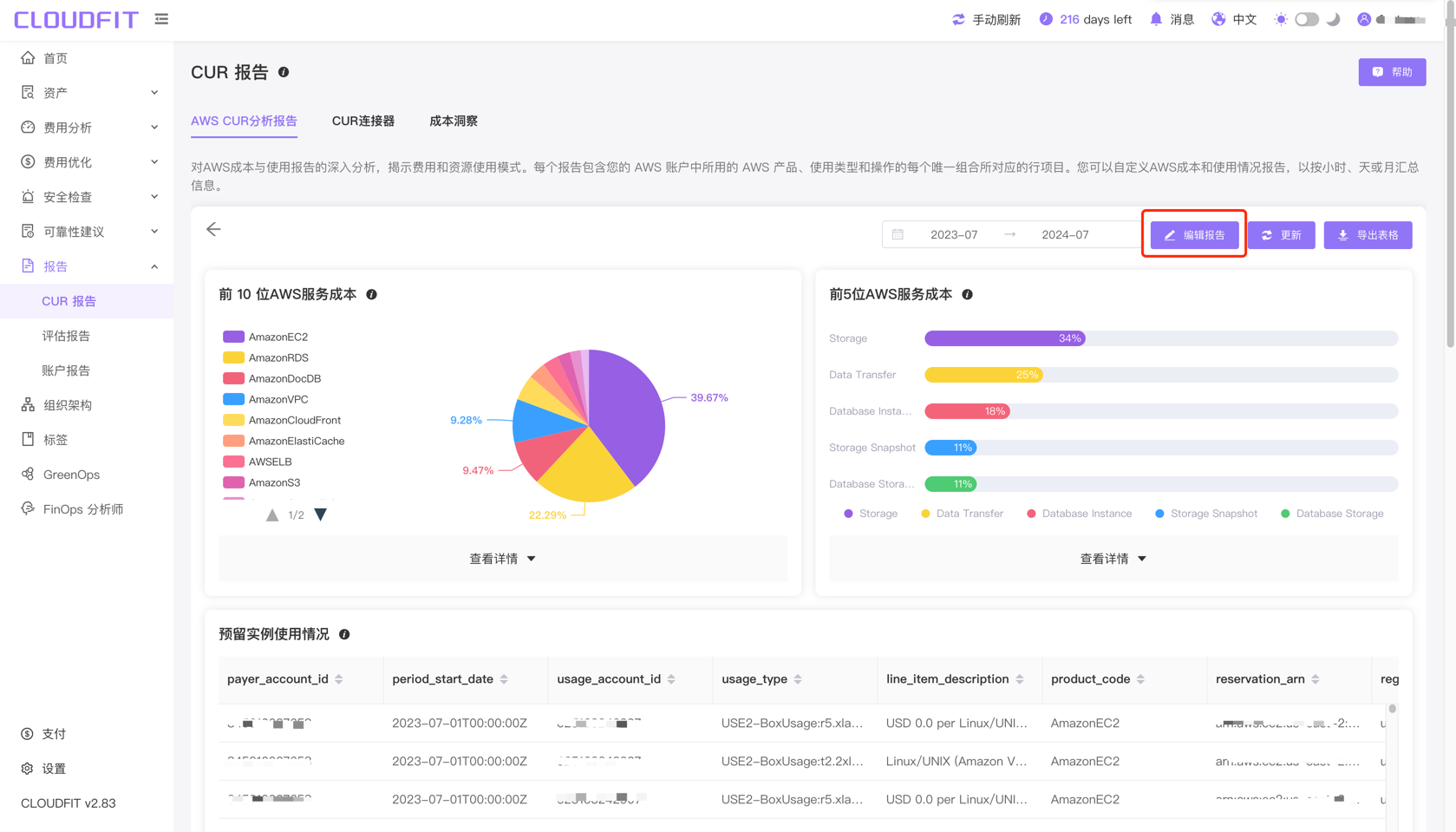Screen dimensions: 1456x832
Task: Toggle AWSELB legend entry
Action: tap(258, 462)
